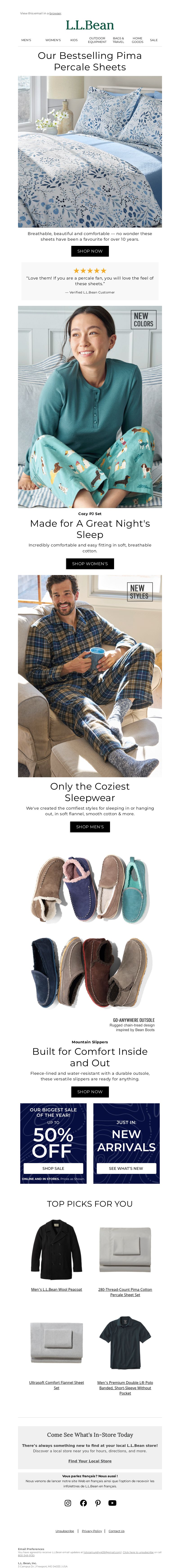
Task: Open the Facebook social icon
Action: (83, 1503)
